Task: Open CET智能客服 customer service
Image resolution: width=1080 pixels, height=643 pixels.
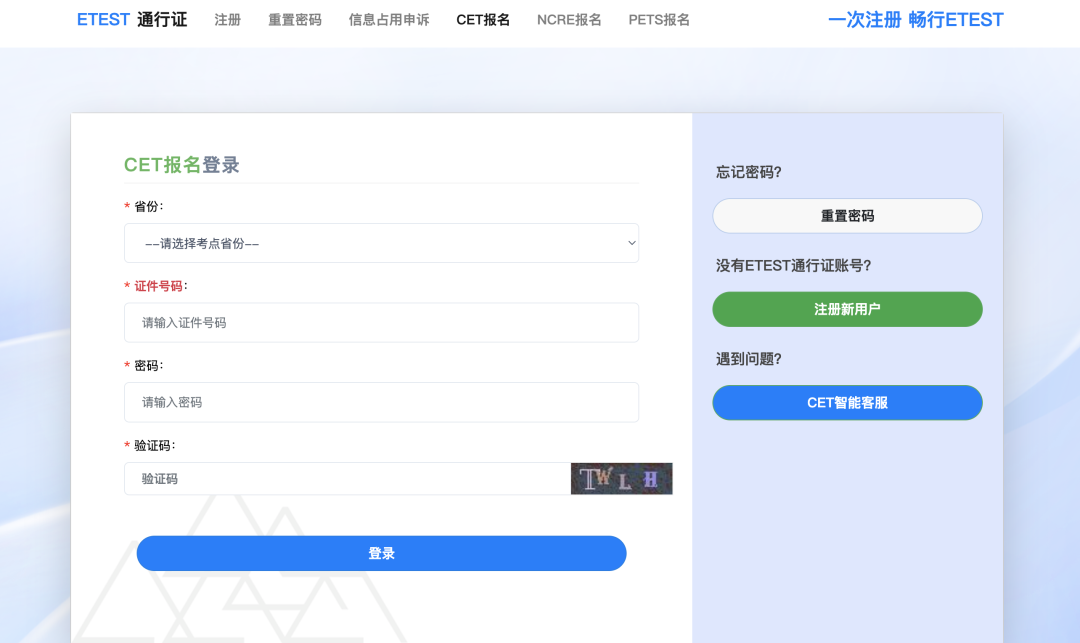Action: point(847,402)
